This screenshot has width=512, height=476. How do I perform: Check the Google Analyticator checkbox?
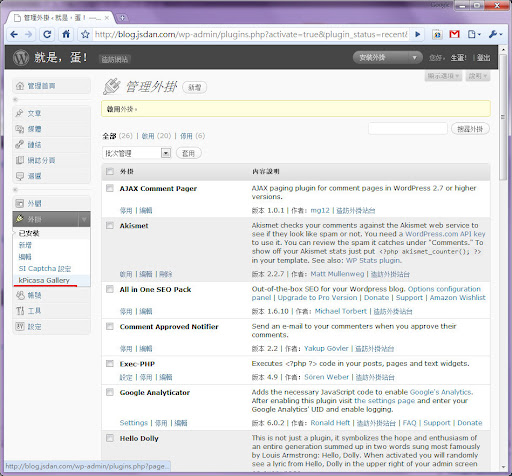(110, 392)
